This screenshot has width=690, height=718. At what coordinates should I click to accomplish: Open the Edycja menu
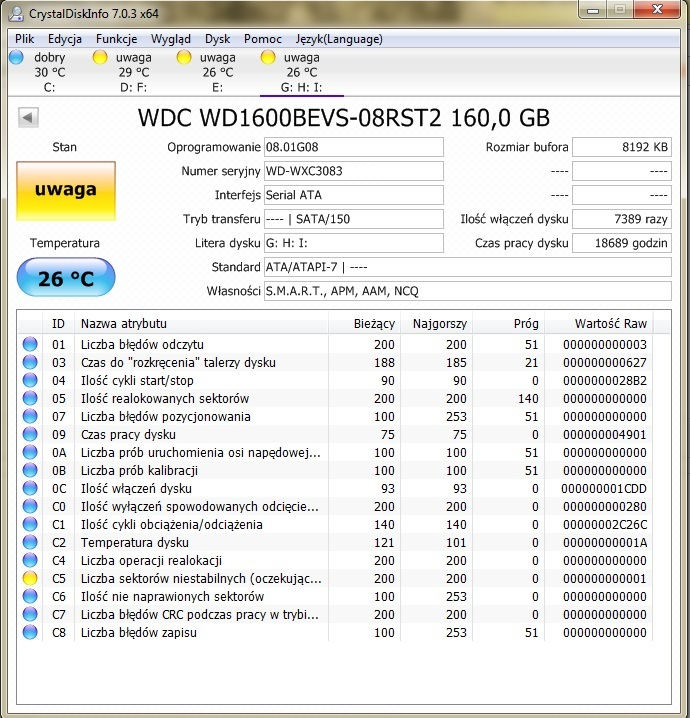65,39
